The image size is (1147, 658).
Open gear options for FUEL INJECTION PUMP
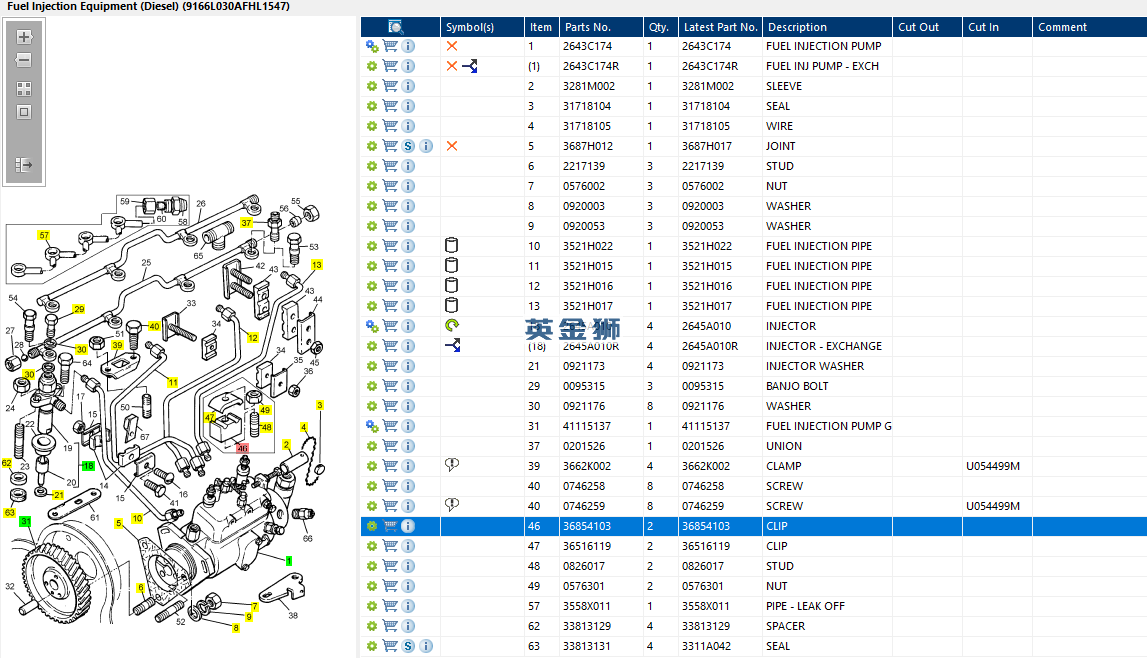point(372,46)
